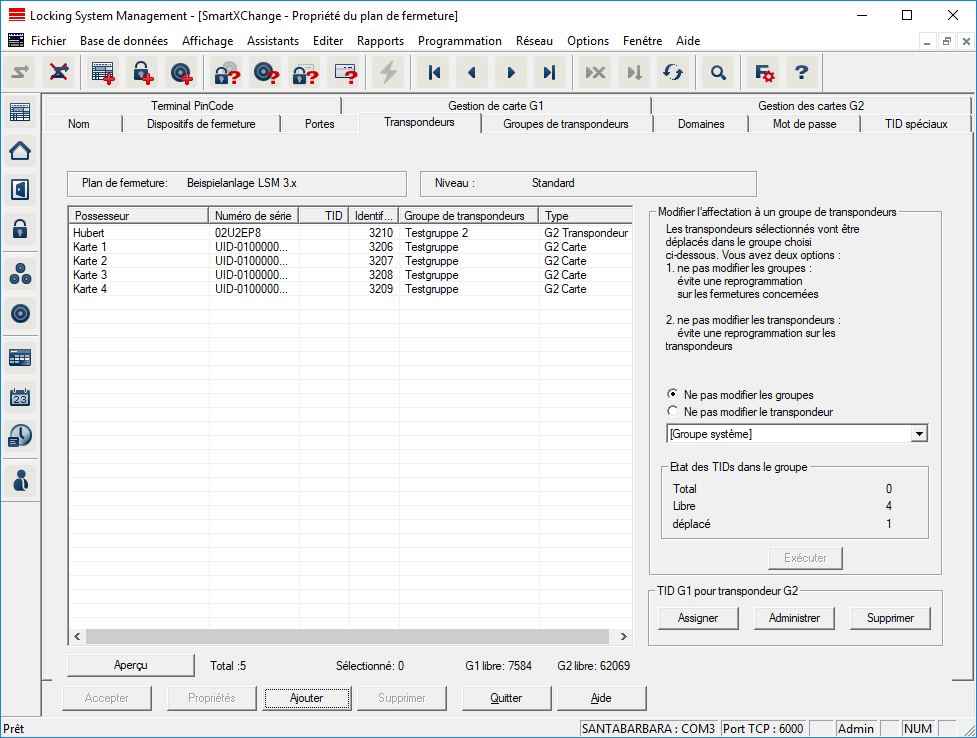This screenshot has width=977, height=738.
Task: Click the home icon in left sidebar
Action: point(20,151)
